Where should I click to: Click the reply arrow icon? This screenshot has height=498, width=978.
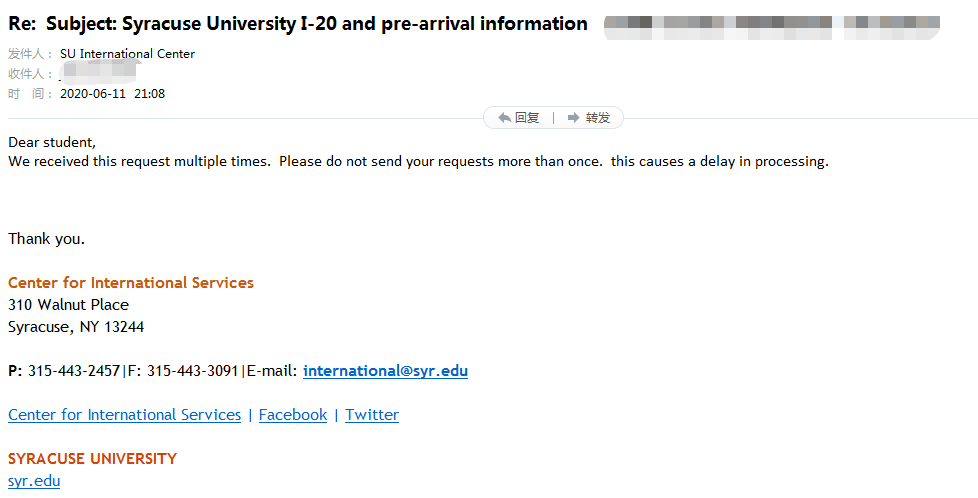point(505,118)
